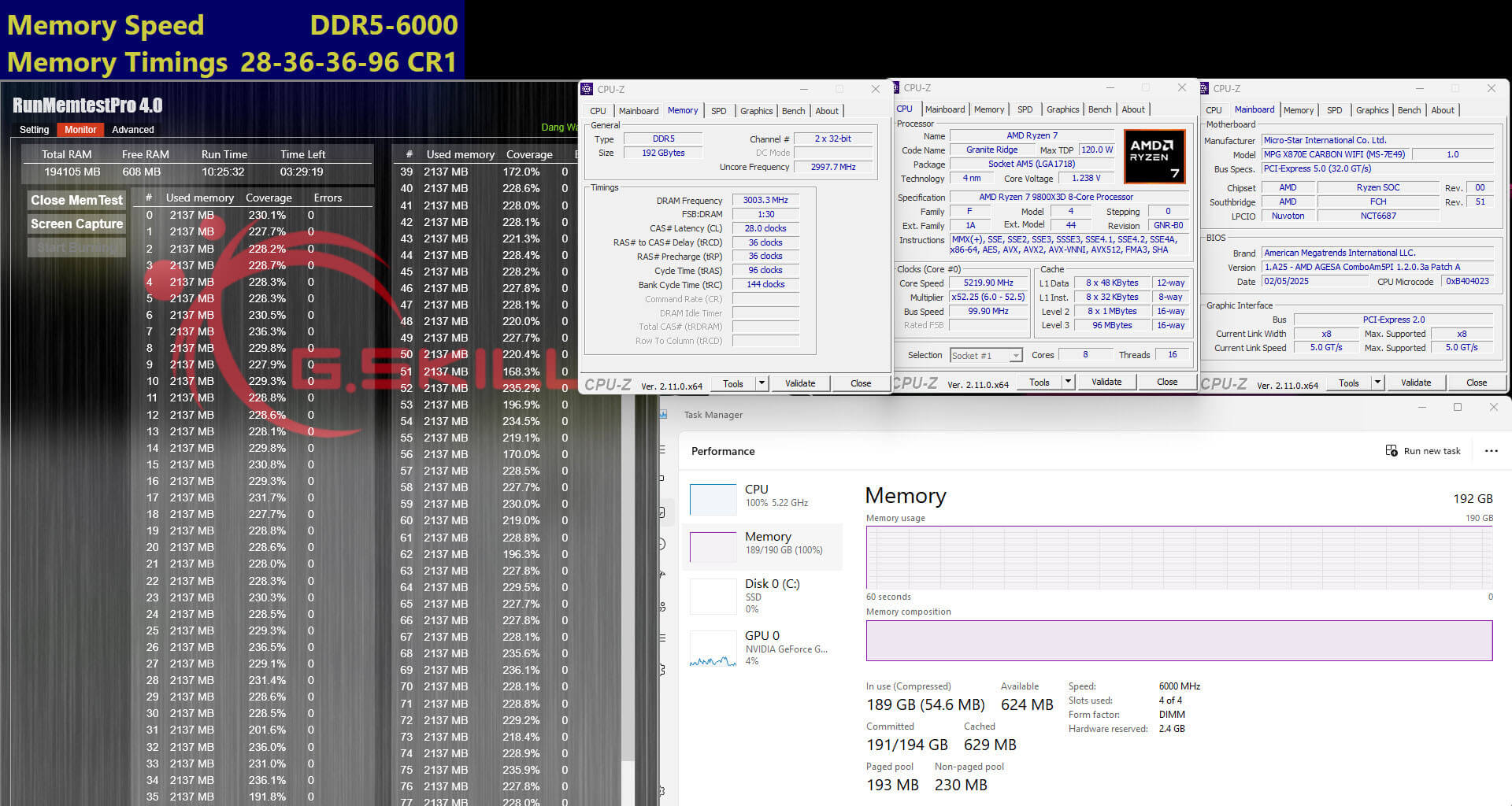Open Bench tab in middle CPU-Z window
This screenshot has width=1512, height=806.
coord(1099,109)
